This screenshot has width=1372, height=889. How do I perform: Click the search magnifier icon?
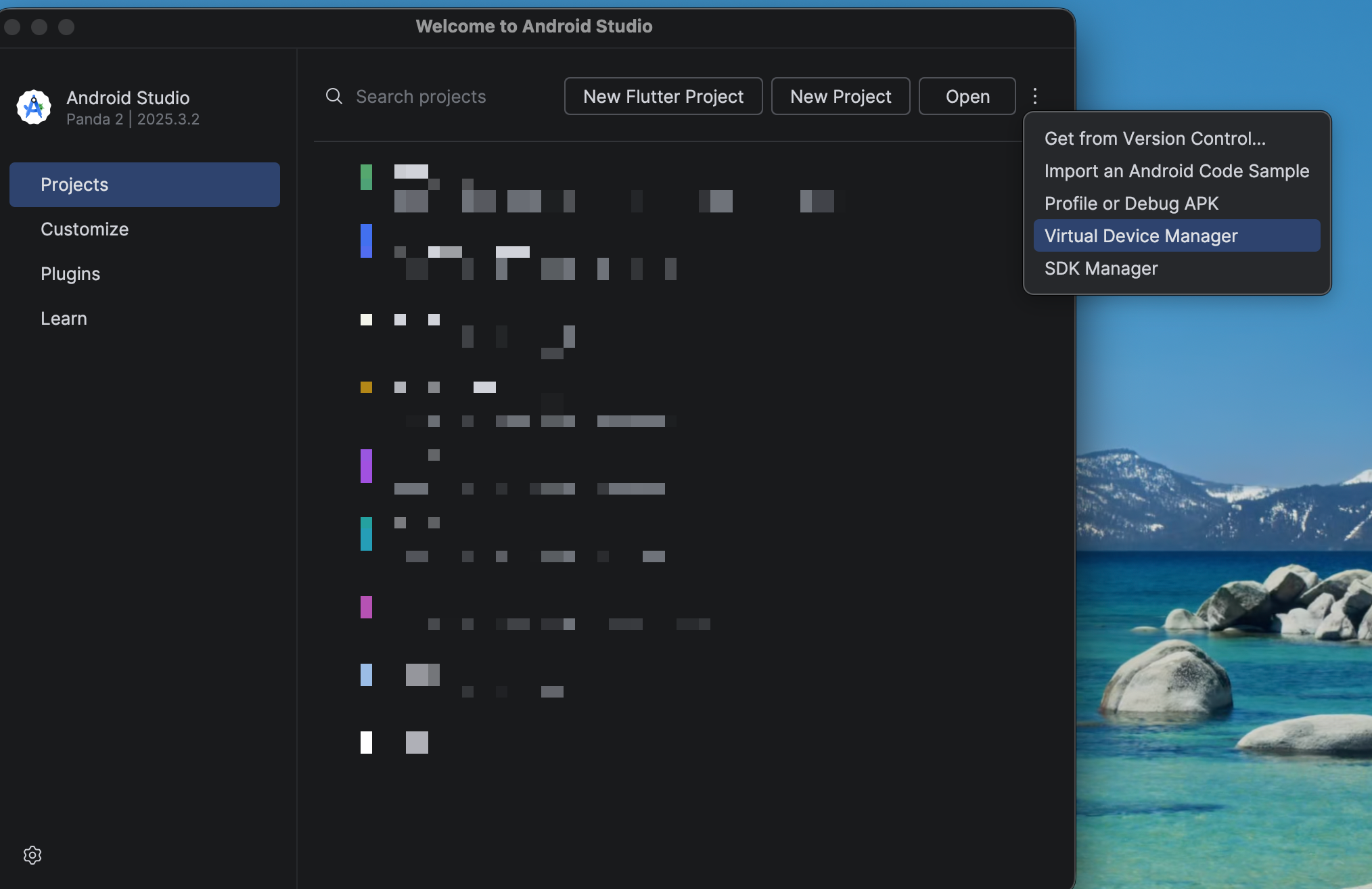point(334,96)
